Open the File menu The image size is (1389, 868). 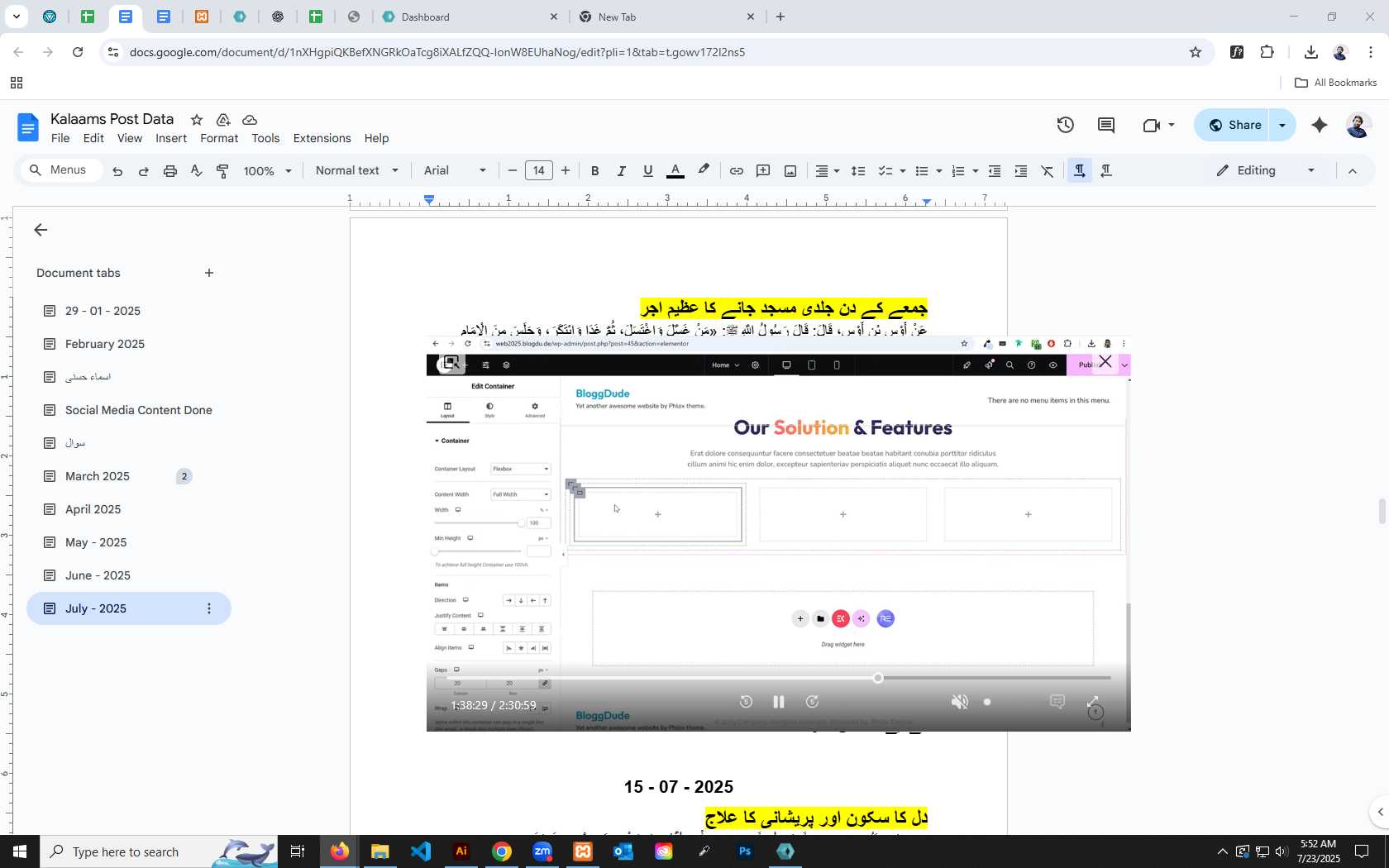pos(60,138)
